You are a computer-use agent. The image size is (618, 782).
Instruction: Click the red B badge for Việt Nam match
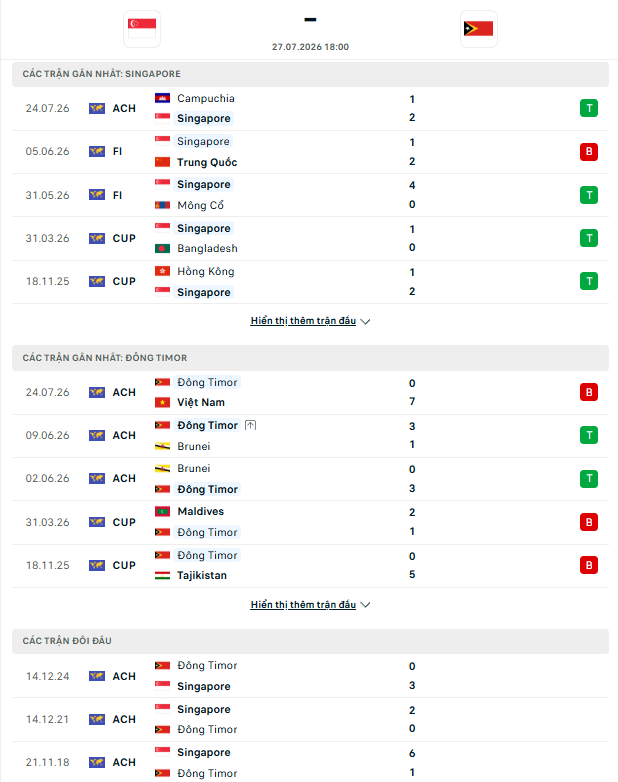click(x=589, y=392)
